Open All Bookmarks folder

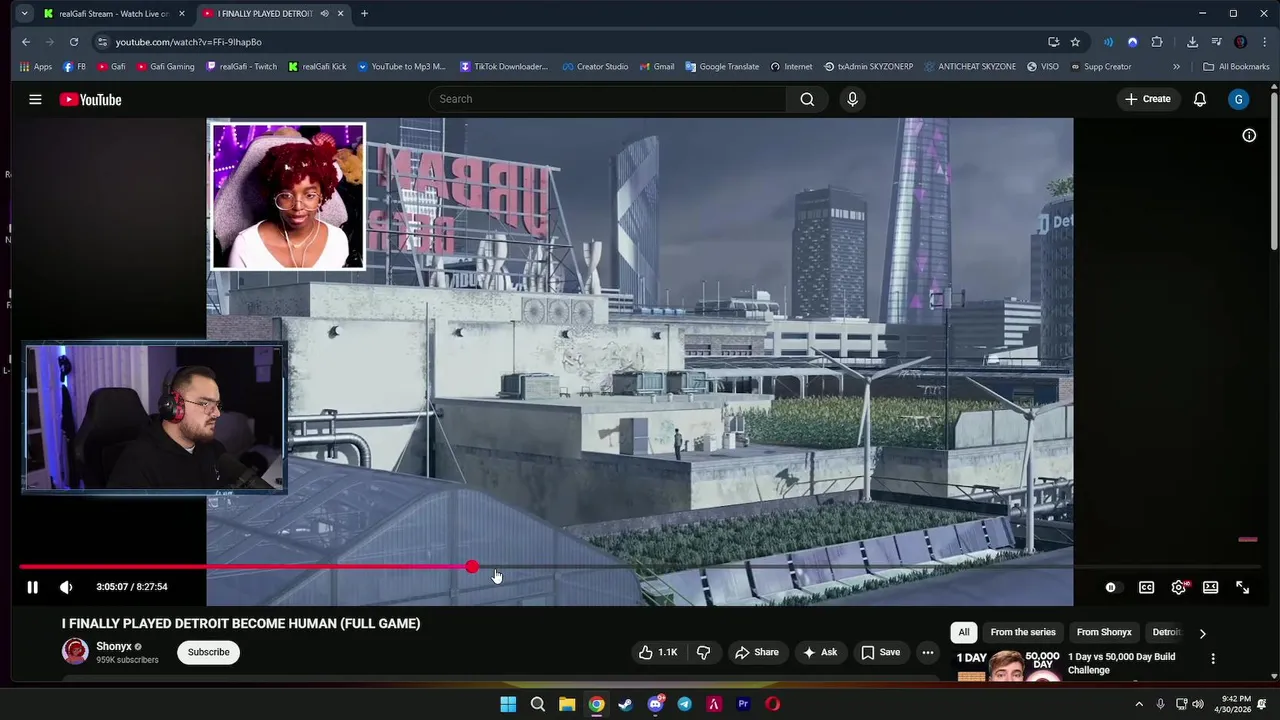[1236, 67]
